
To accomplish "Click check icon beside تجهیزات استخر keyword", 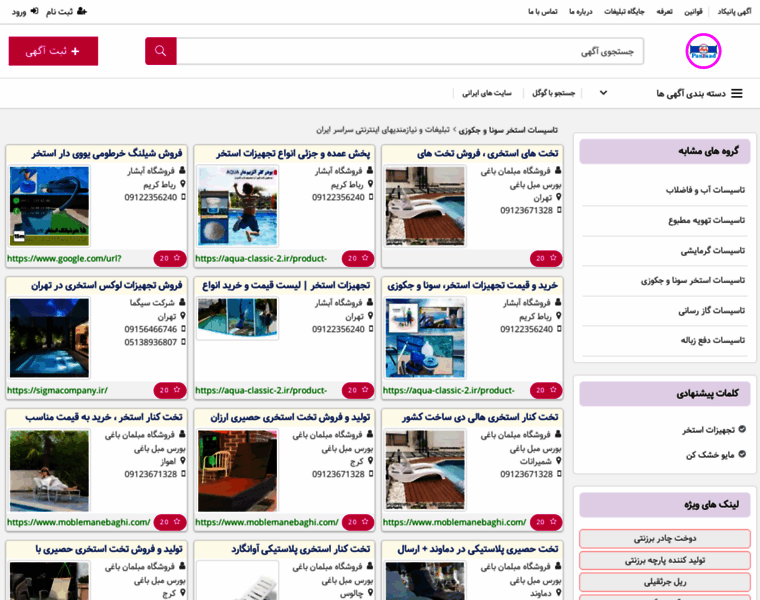I will click(x=742, y=429).
